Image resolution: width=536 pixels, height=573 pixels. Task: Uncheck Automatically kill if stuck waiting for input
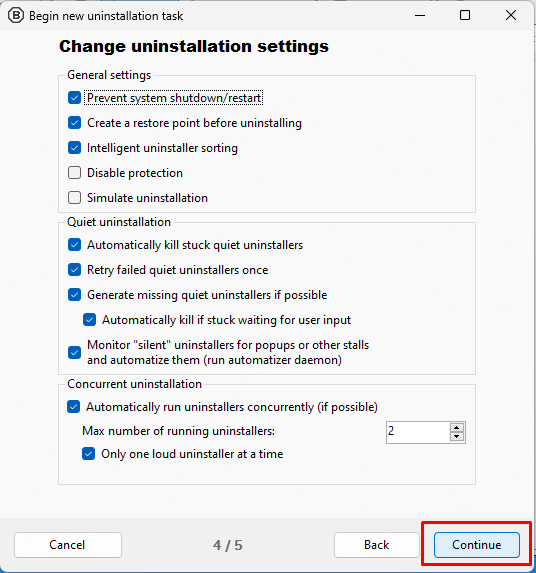90,320
